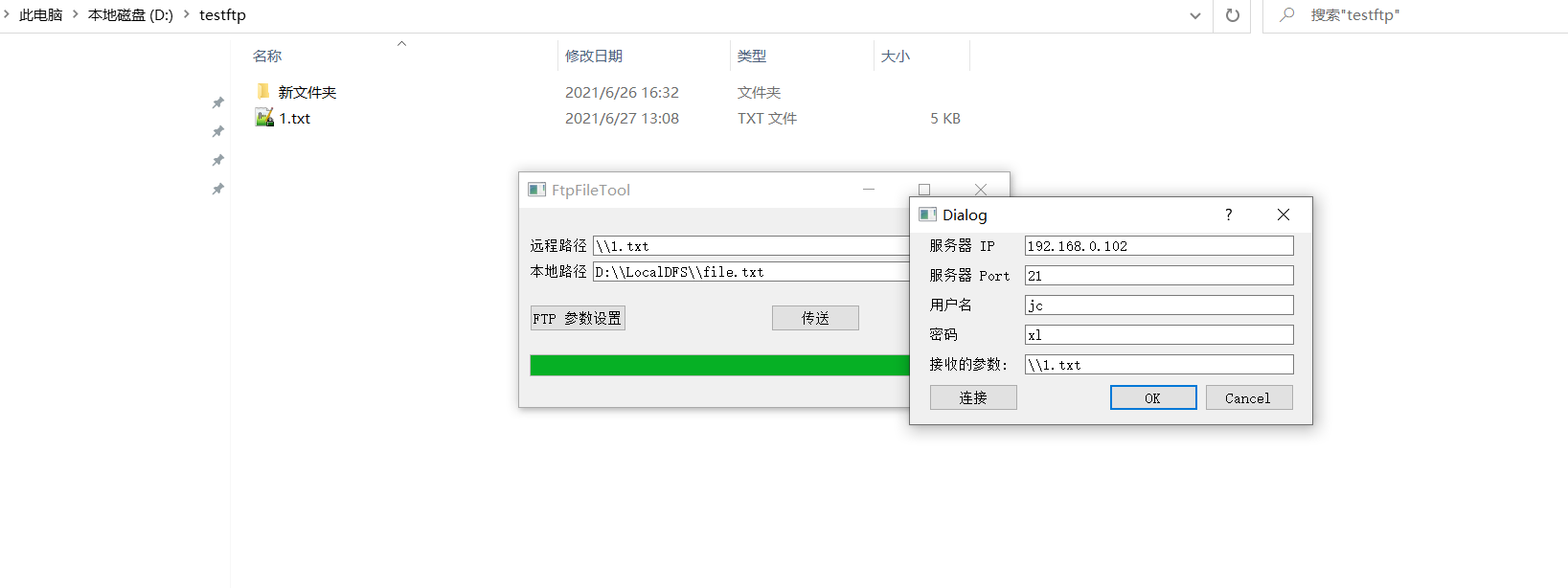1568x588 pixels.
Task: Select the 1.txt file icon
Action: [x=264, y=118]
